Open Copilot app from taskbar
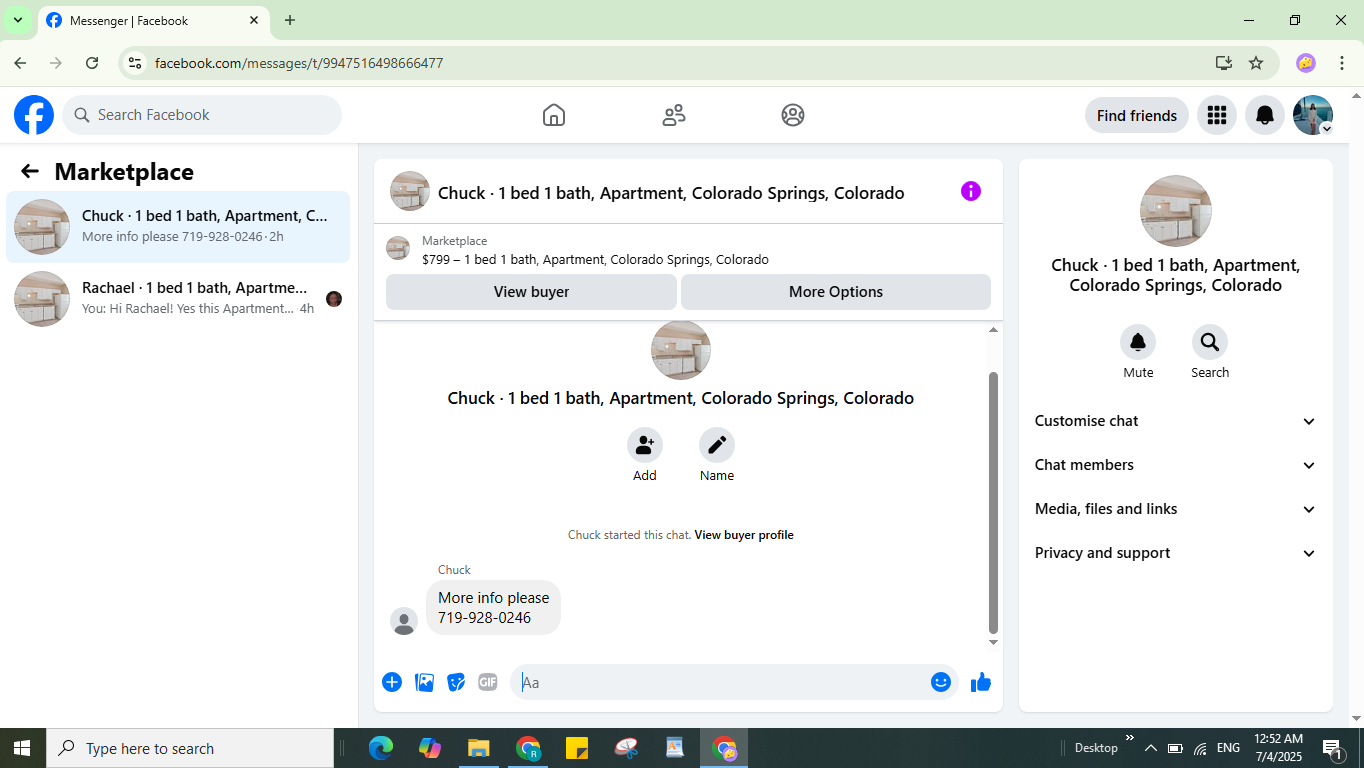The height and width of the screenshot is (768, 1364). tap(430, 748)
